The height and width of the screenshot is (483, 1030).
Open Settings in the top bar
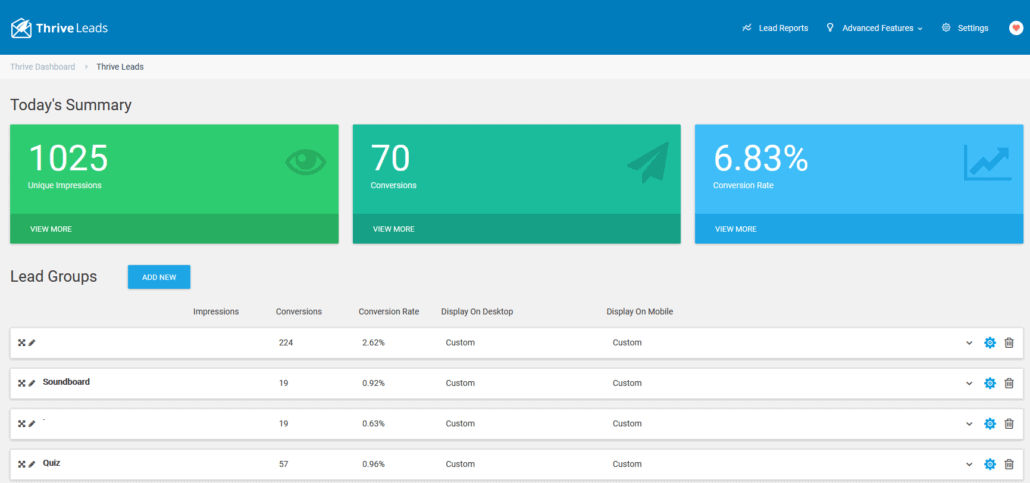pyautogui.click(x=965, y=28)
